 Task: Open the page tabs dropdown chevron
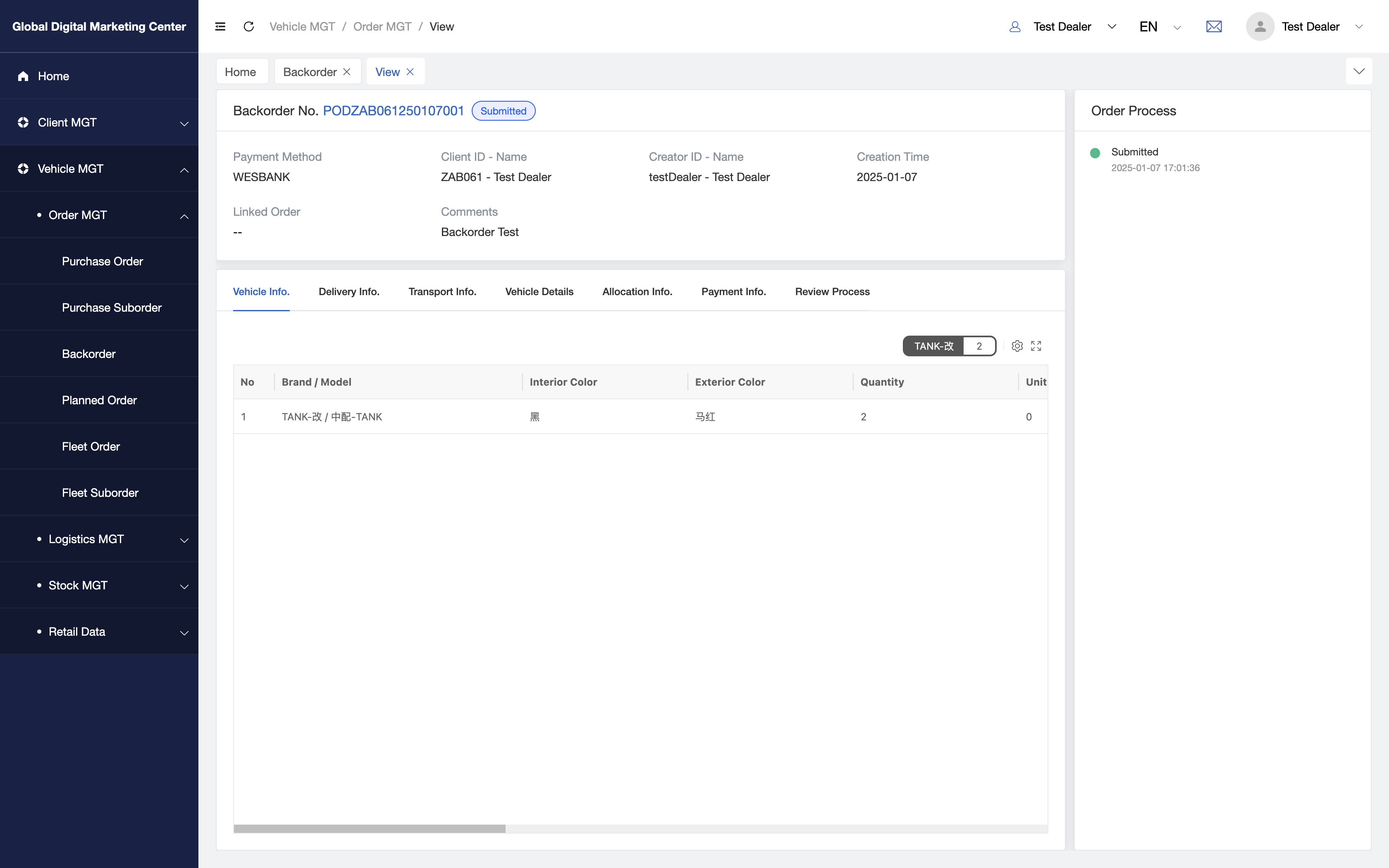pos(1358,71)
